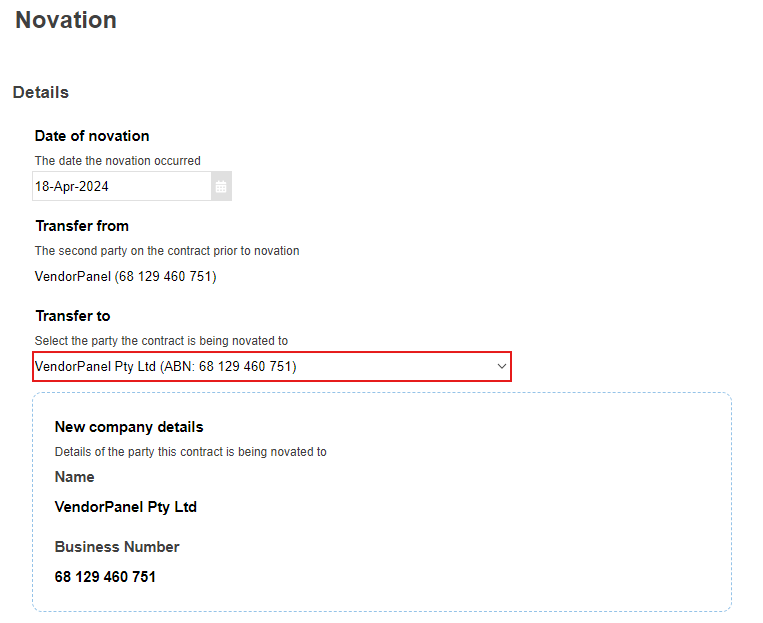The image size is (763, 623).
Task: Click the Name field label
Action: pos(75,477)
